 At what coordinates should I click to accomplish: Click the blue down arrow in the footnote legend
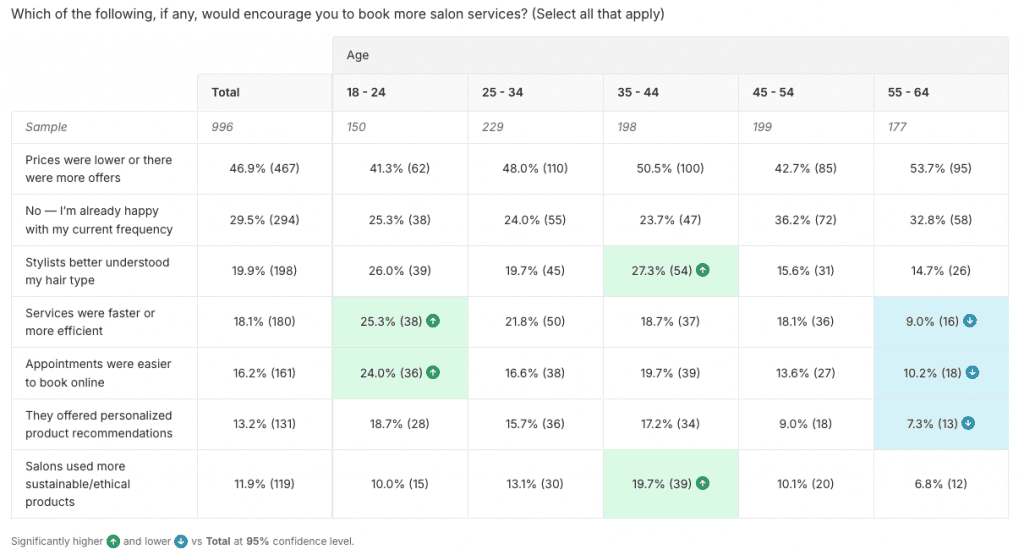[x=181, y=542]
